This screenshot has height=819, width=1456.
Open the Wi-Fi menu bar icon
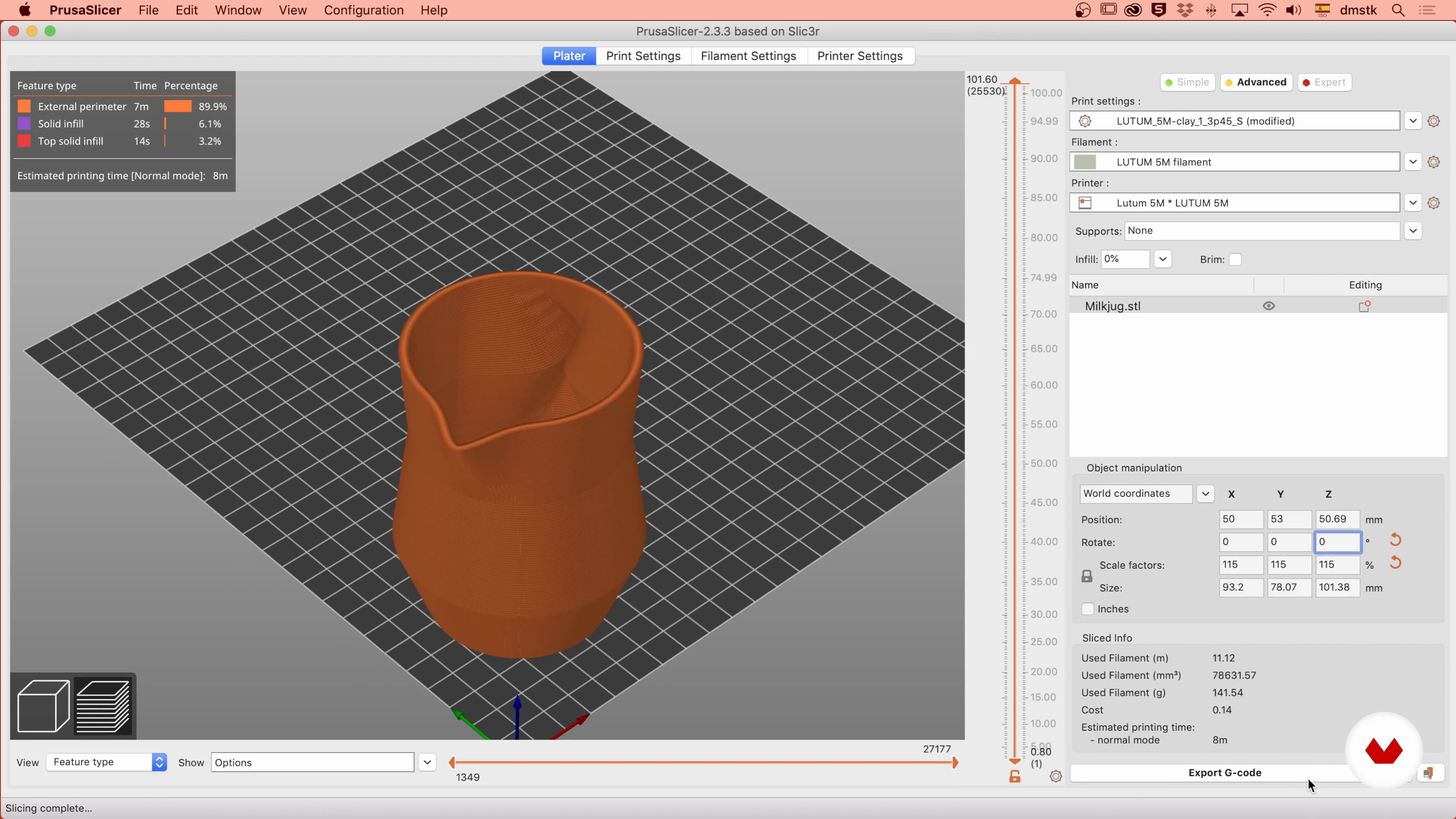click(1267, 10)
